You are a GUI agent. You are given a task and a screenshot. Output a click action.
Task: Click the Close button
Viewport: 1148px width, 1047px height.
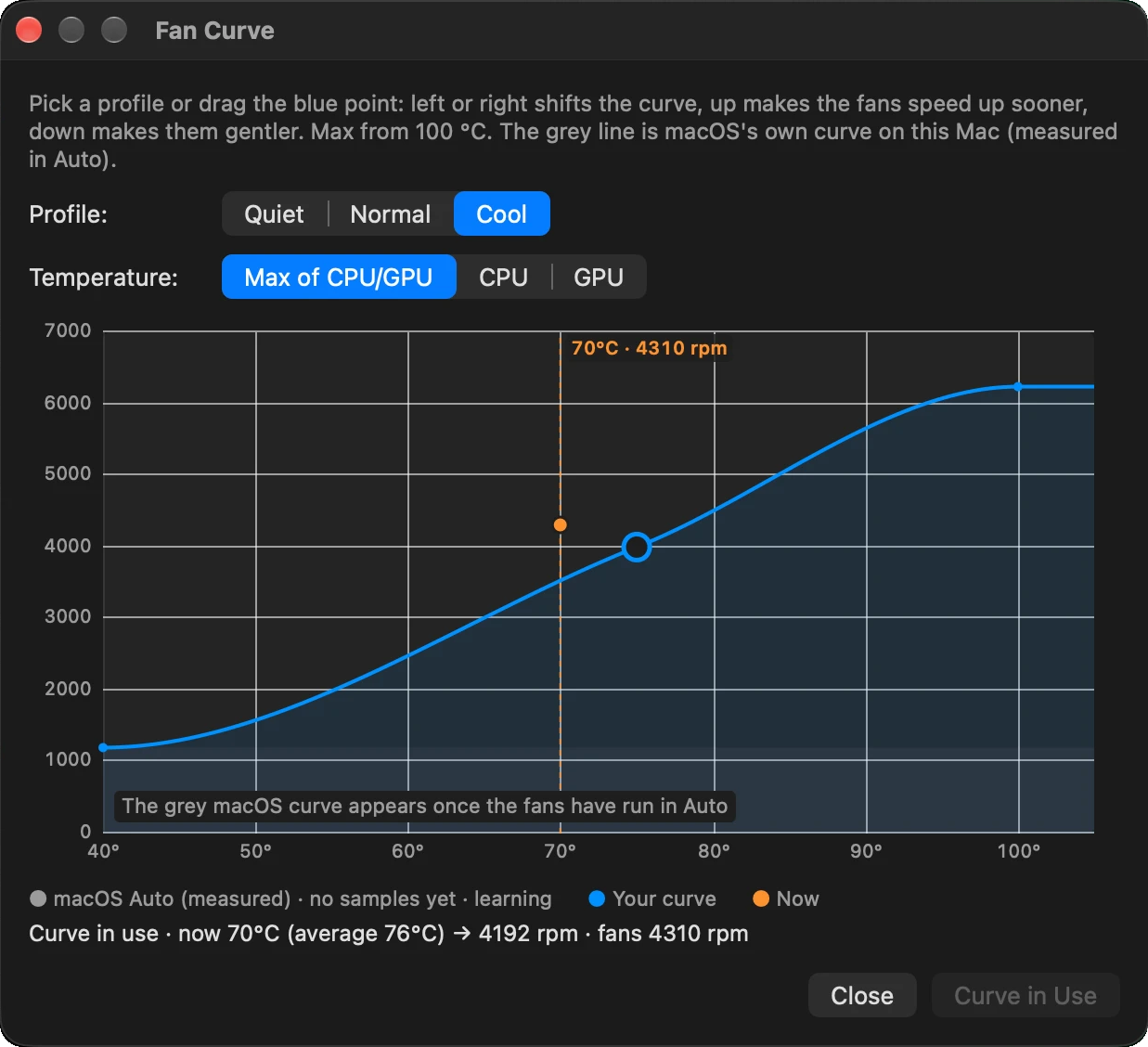pos(862,996)
